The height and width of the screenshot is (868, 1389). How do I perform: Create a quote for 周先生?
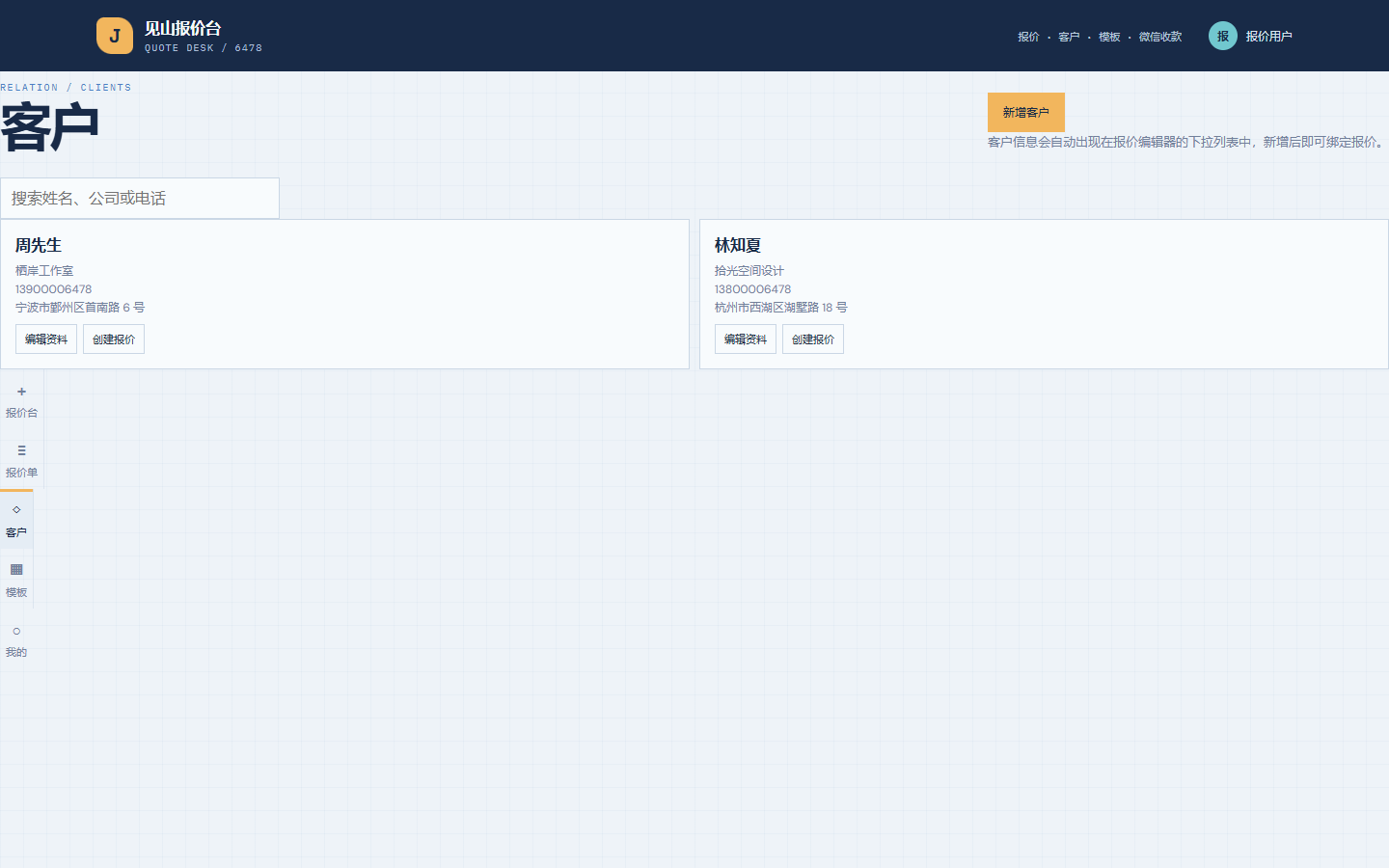114,339
